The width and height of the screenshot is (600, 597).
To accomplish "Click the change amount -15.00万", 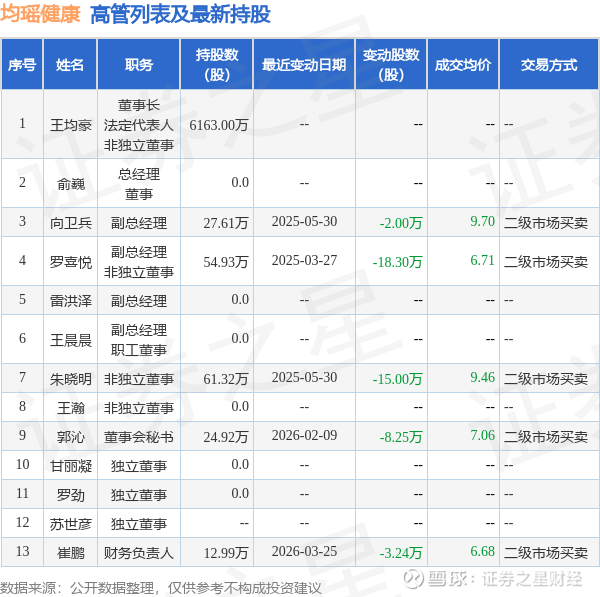I will coord(397,379).
